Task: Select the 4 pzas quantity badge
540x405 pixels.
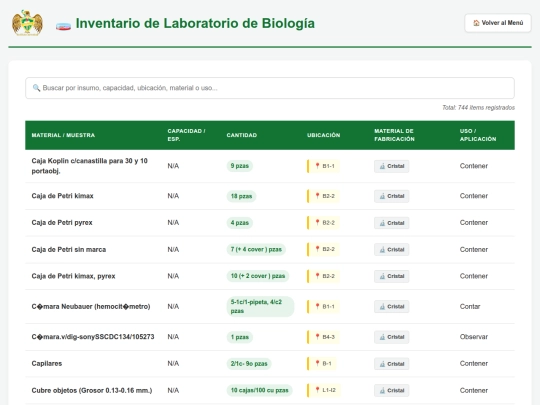Action: click(240, 223)
